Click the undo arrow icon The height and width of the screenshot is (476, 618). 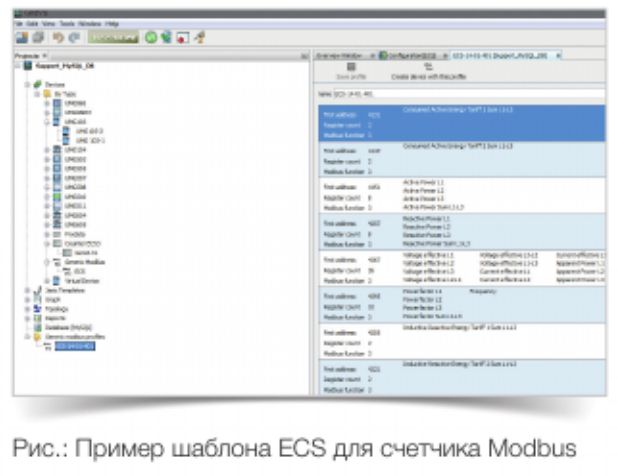pyautogui.click(x=57, y=37)
